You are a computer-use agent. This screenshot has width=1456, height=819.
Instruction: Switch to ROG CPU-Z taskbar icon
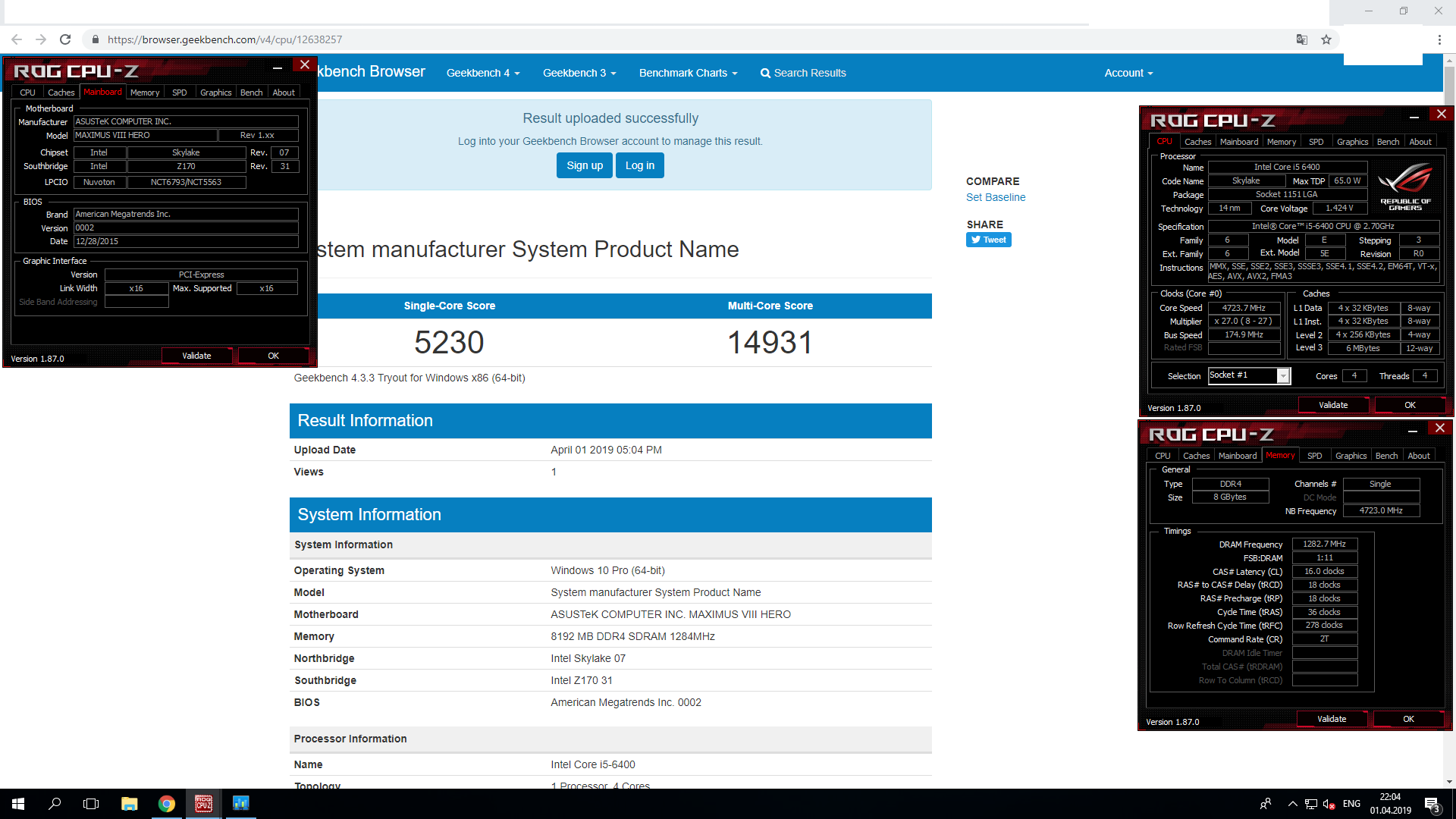pos(204,804)
